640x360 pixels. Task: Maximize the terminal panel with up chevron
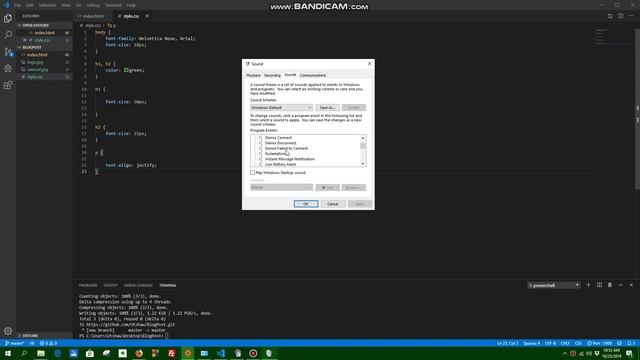pyautogui.click(x=620, y=285)
